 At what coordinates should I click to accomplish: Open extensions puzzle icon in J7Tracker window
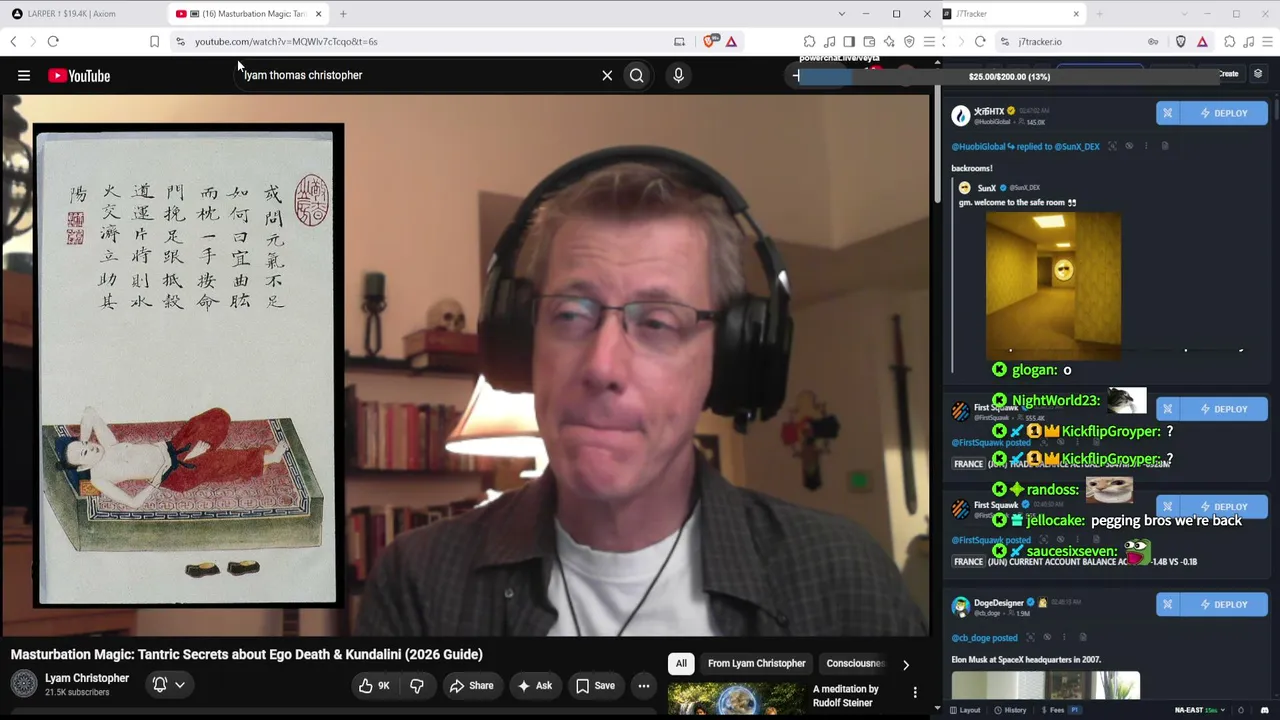coord(1230,41)
